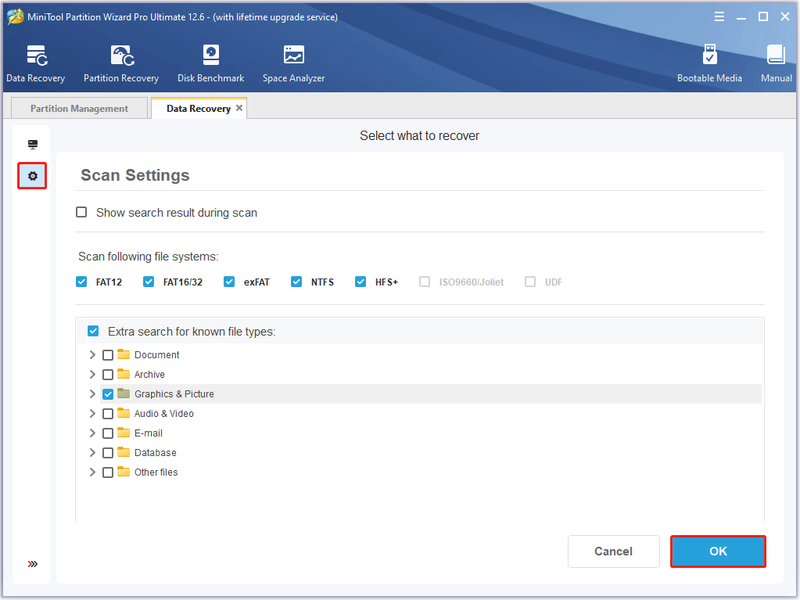Uncheck the NTFS file system checkbox
Image resolution: width=800 pixels, height=600 pixels.
[x=296, y=282]
